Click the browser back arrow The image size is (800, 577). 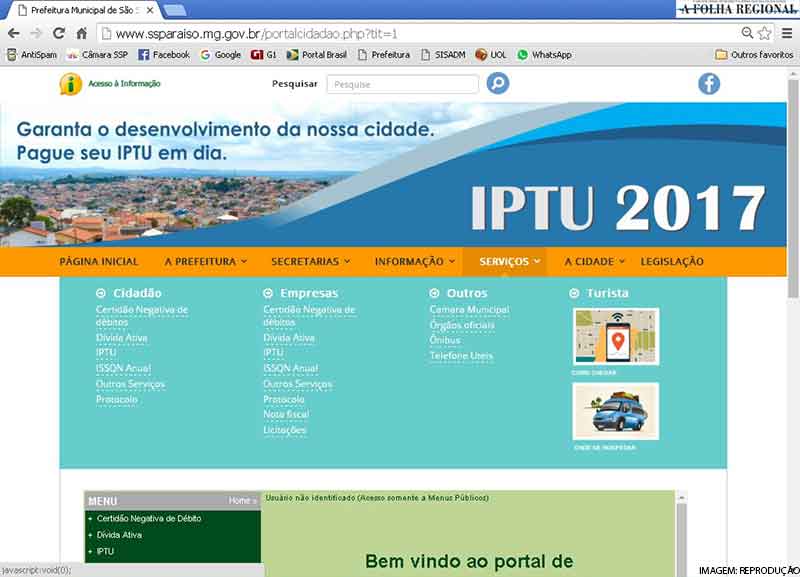[13, 33]
